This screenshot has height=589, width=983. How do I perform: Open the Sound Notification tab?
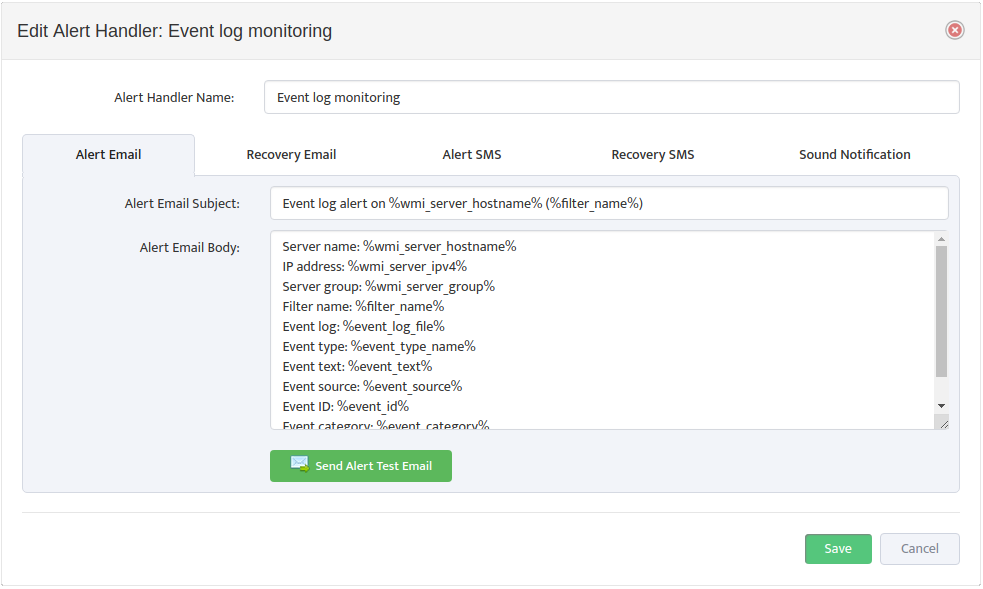pyautogui.click(x=854, y=155)
